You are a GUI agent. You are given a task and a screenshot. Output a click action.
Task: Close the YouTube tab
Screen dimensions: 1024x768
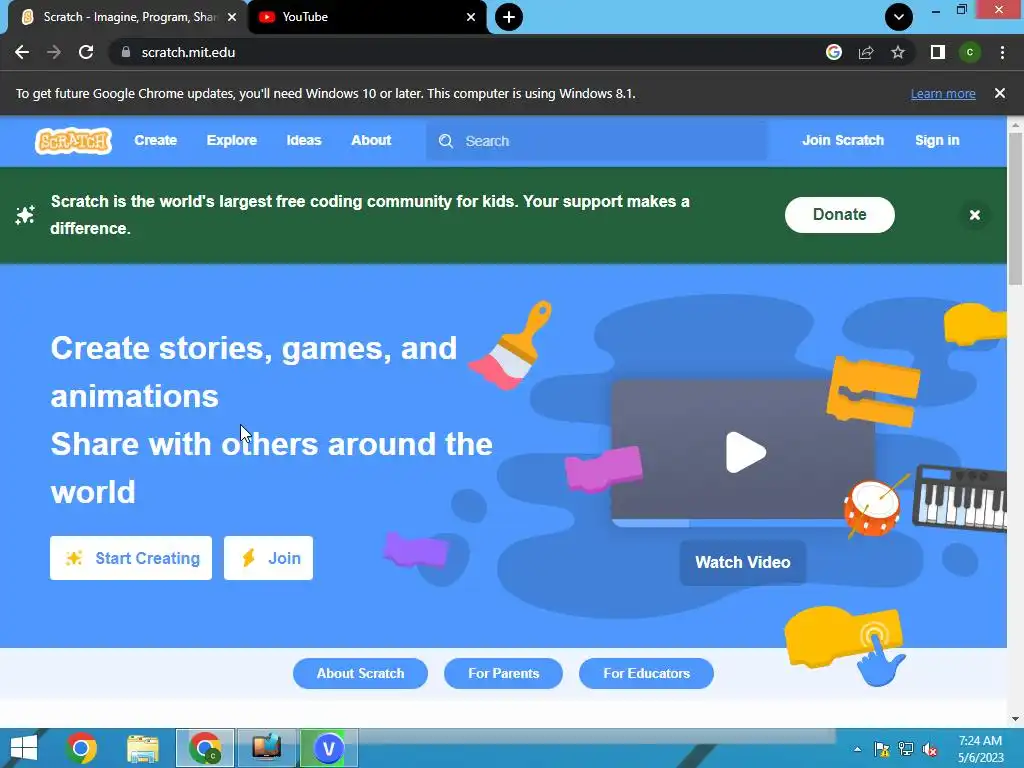(x=471, y=17)
